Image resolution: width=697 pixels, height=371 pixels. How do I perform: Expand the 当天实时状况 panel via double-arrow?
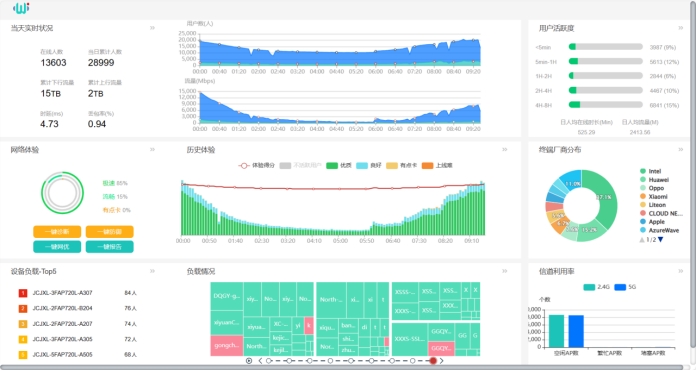point(152,28)
